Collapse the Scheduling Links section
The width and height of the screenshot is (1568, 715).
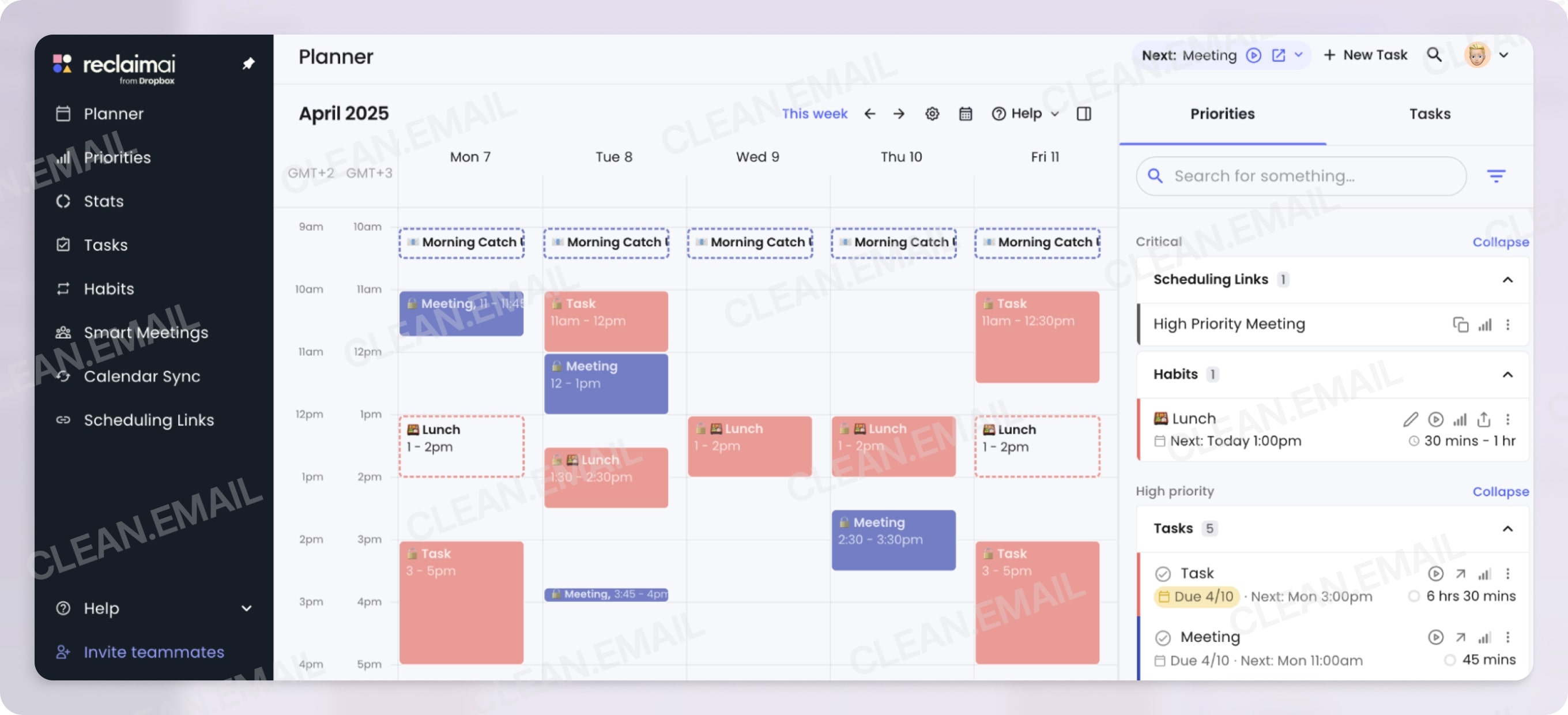(x=1507, y=280)
